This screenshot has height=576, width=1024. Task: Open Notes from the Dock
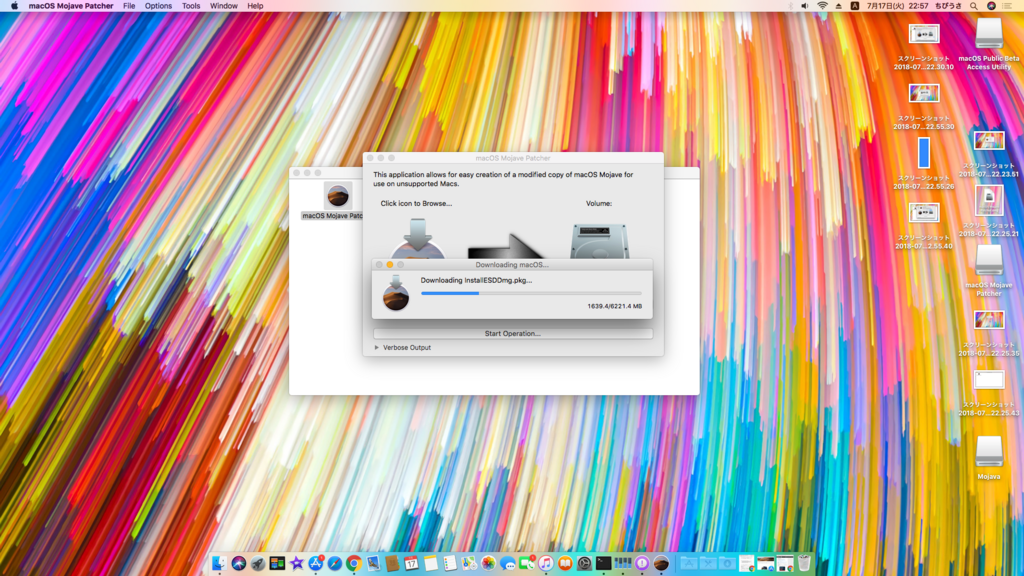[x=431, y=563]
